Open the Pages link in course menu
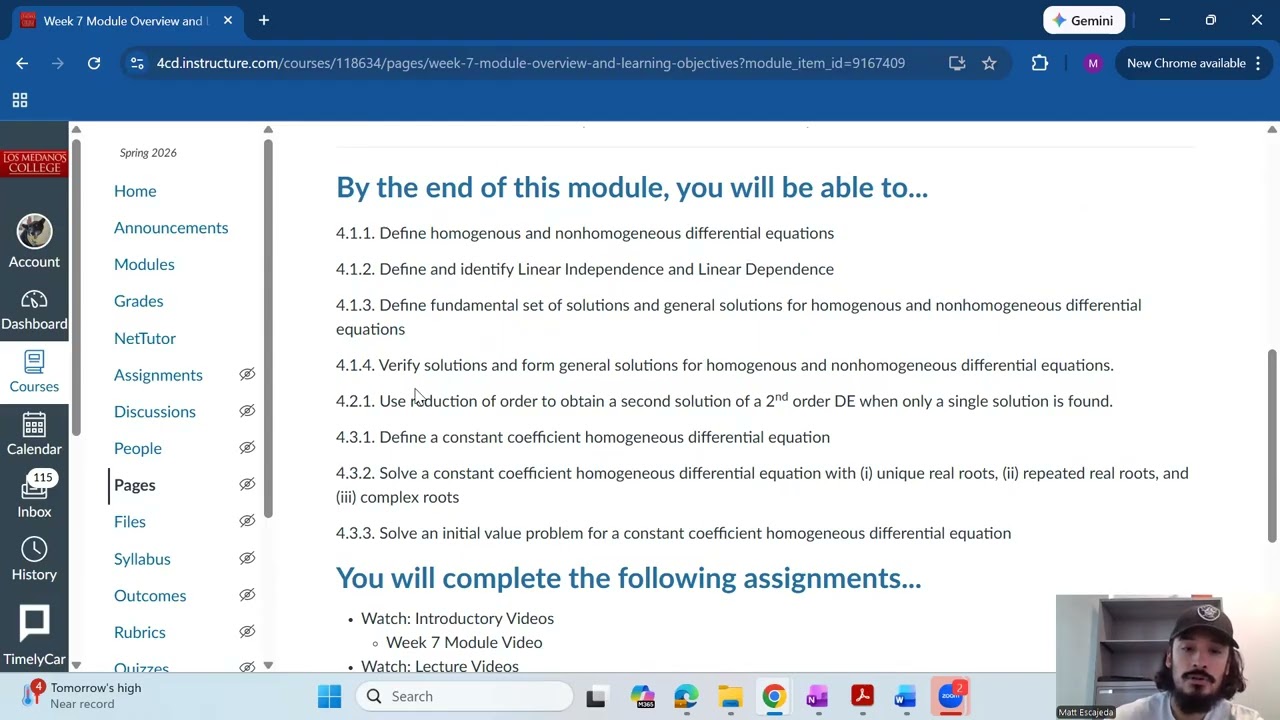The height and width of the screenshot is (720, 1280). [x=135, y=485]
